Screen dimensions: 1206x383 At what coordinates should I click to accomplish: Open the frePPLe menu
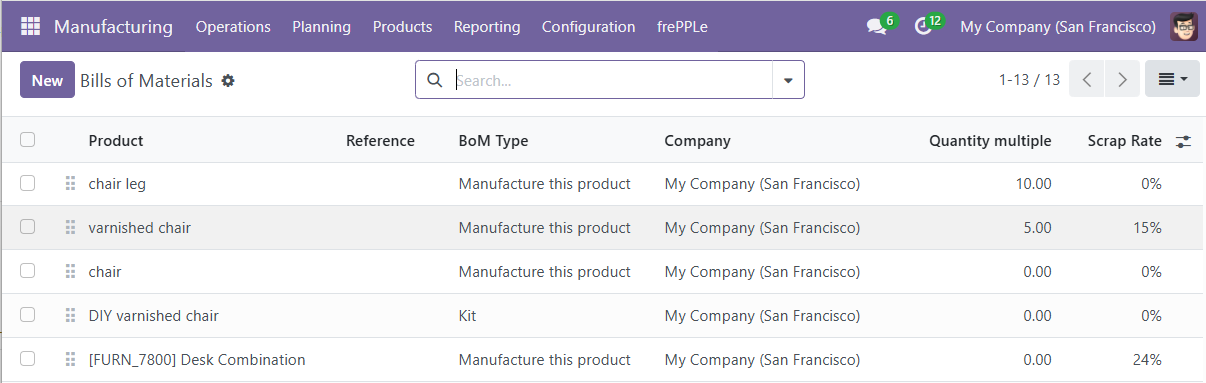click(682, 27)
